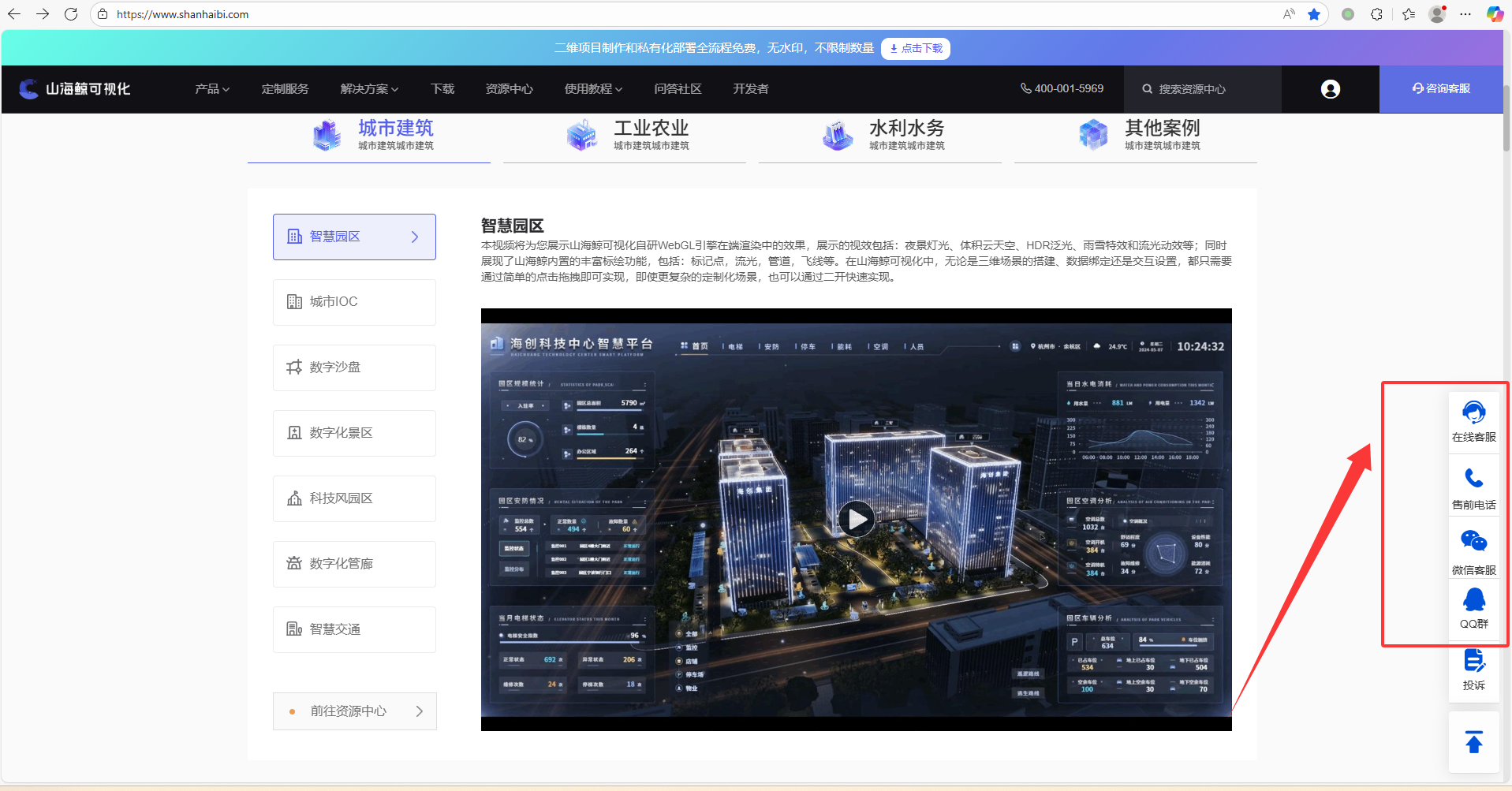The width and height of the screenshot is (1512, 791).
Task: Click the 智慧园区 heading text
Action: coord(513,226)
